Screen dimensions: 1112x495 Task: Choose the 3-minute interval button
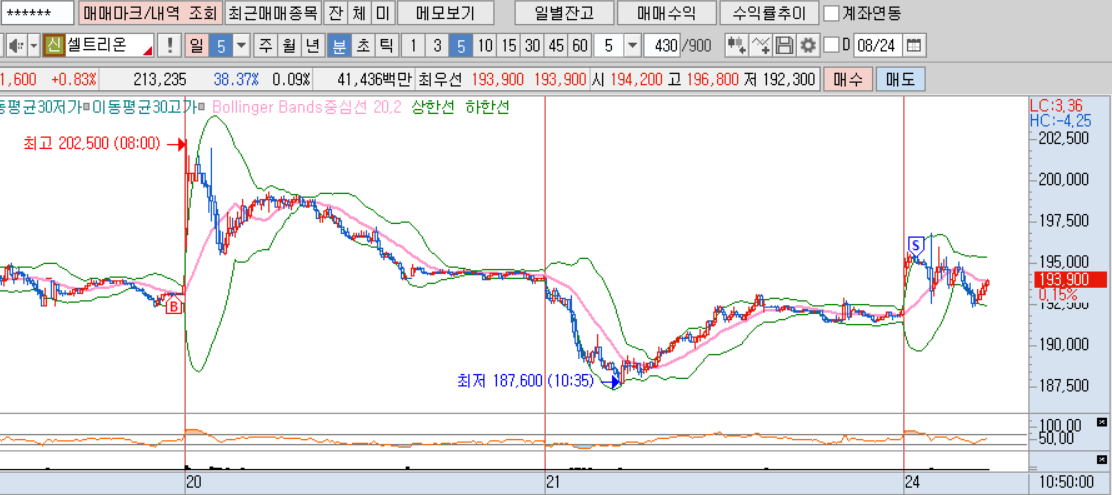(437, 46)
